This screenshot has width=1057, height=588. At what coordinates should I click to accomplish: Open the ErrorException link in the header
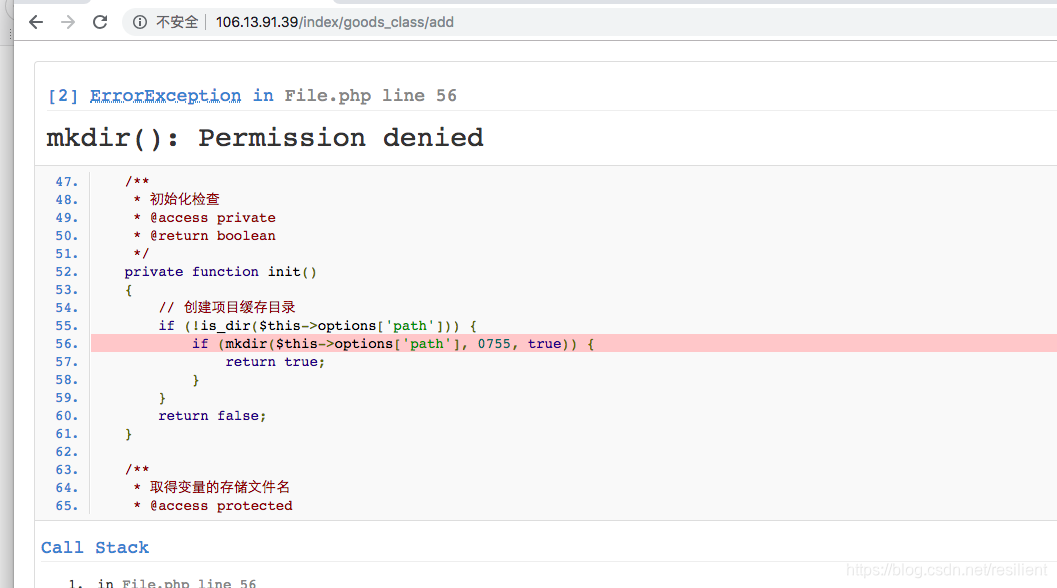[165, 96]
